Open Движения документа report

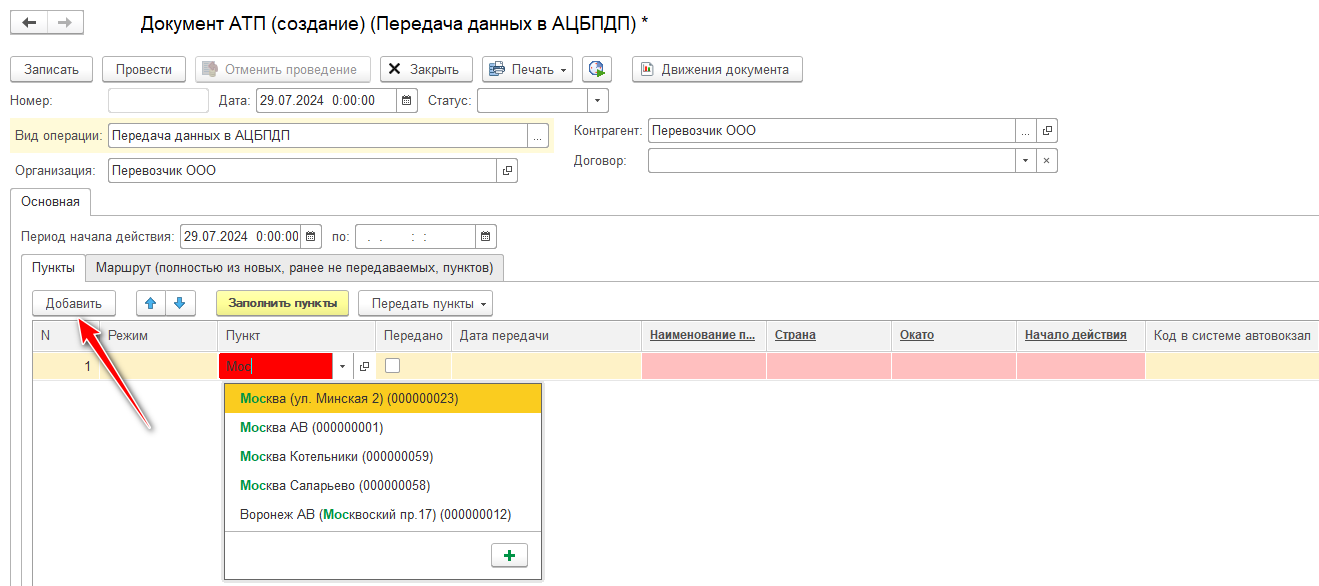(717, 69)
